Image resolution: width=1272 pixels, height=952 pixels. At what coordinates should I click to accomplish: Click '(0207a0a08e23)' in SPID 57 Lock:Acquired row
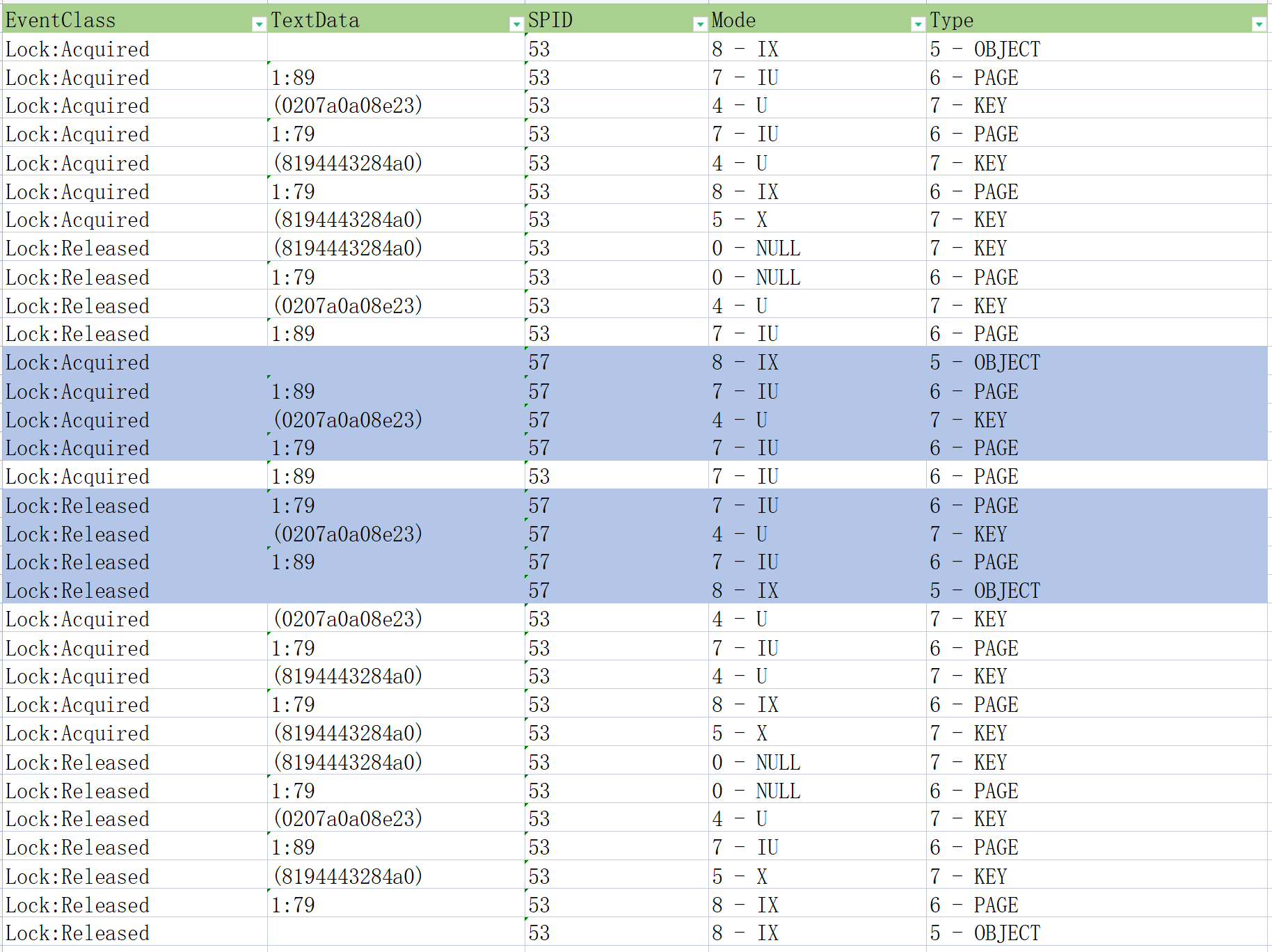pos(348,420)
